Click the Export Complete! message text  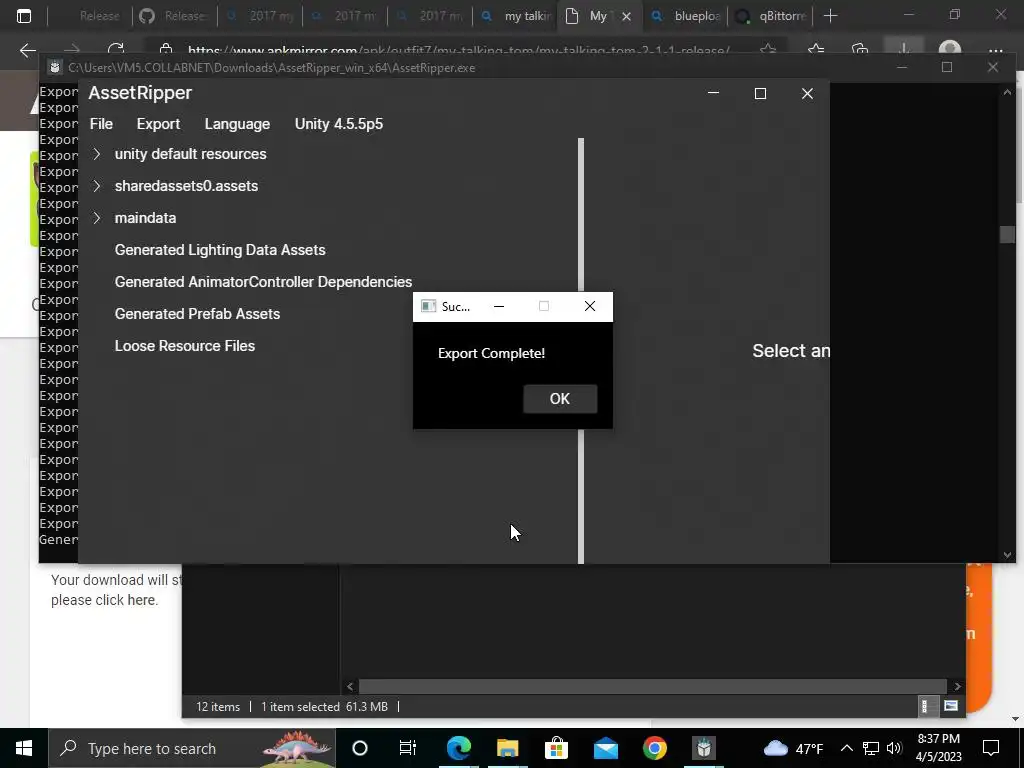(491, 353)
